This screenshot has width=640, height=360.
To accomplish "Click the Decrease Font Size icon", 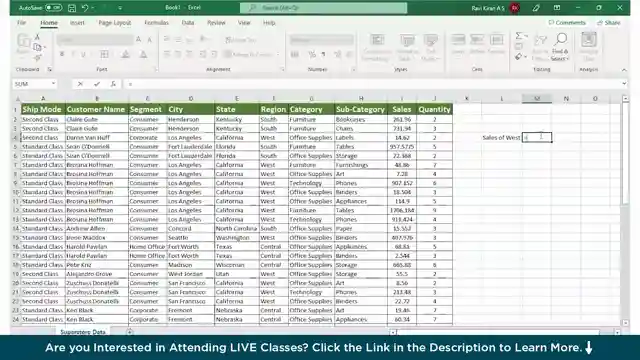I will (x=149, y=40).
